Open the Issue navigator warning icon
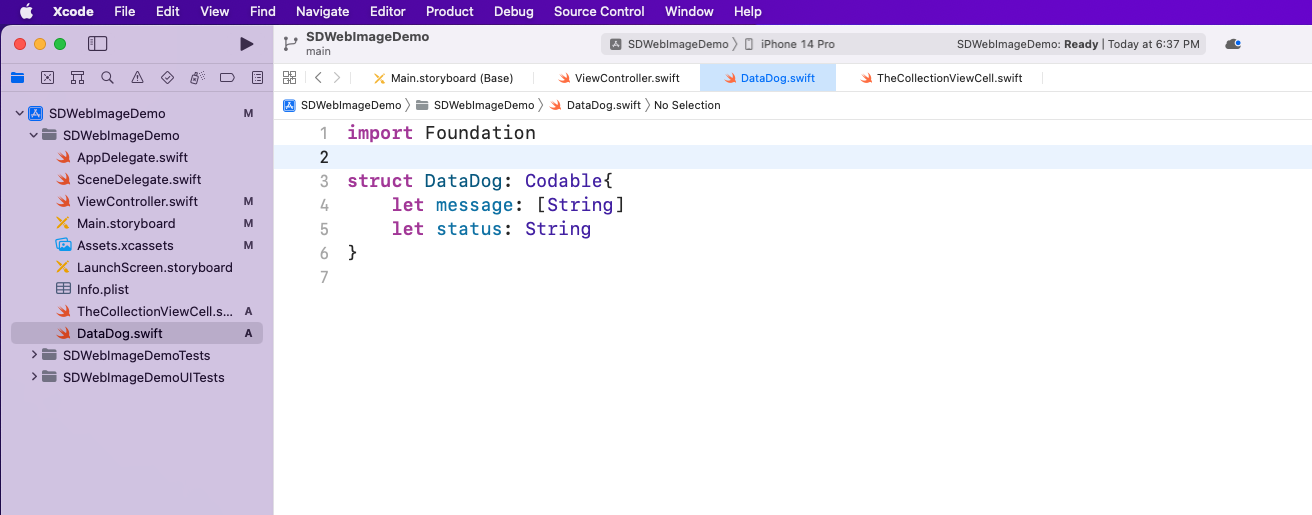 (x=137, y=78)
